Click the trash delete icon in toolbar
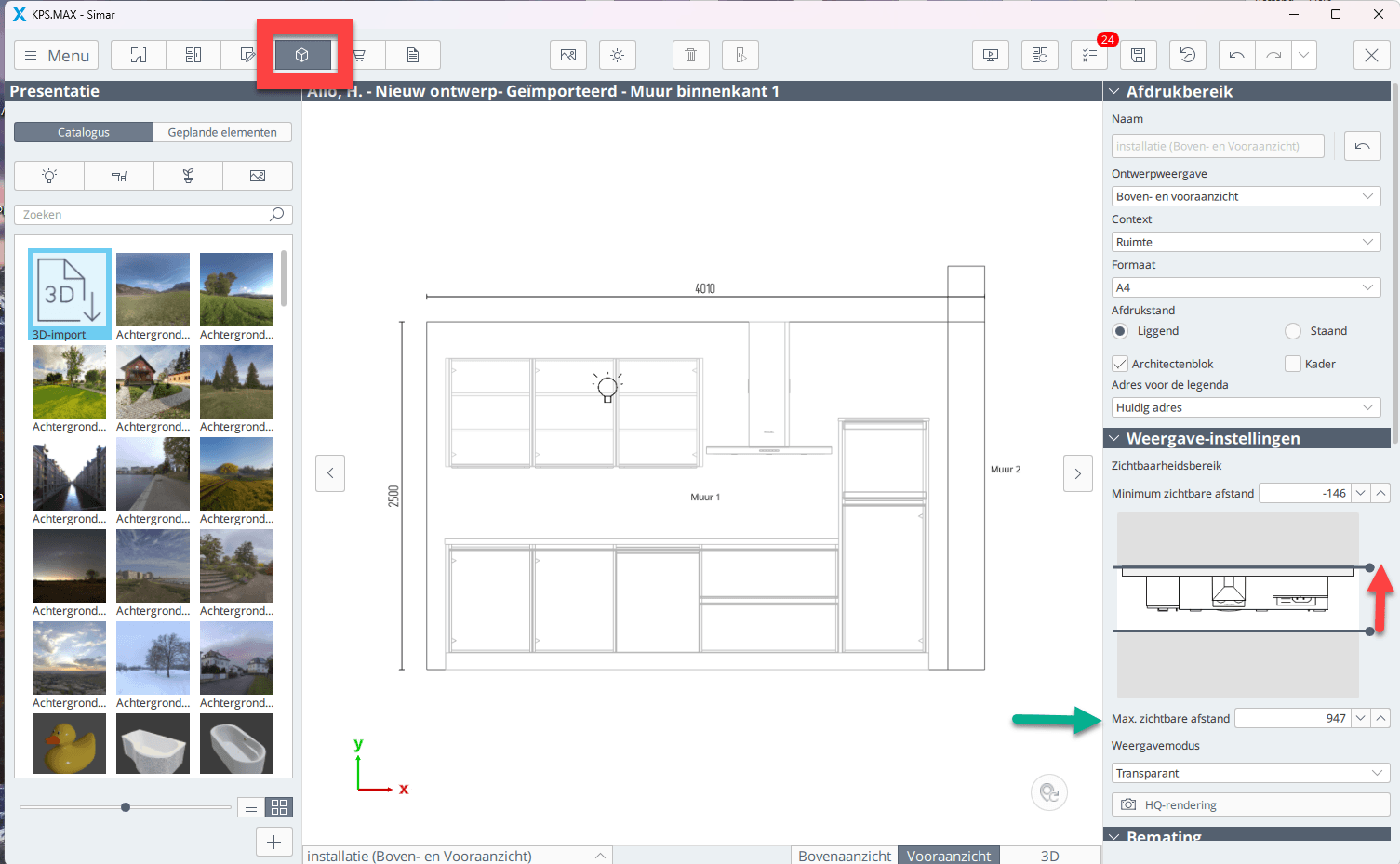 click(x=690, y=56)
